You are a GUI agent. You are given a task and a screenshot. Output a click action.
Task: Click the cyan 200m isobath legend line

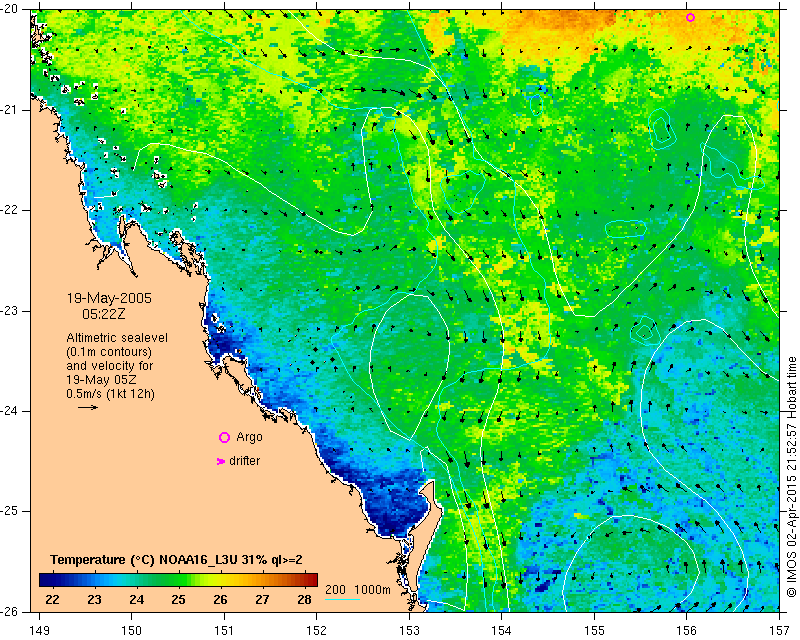click(x=343, y=598)
